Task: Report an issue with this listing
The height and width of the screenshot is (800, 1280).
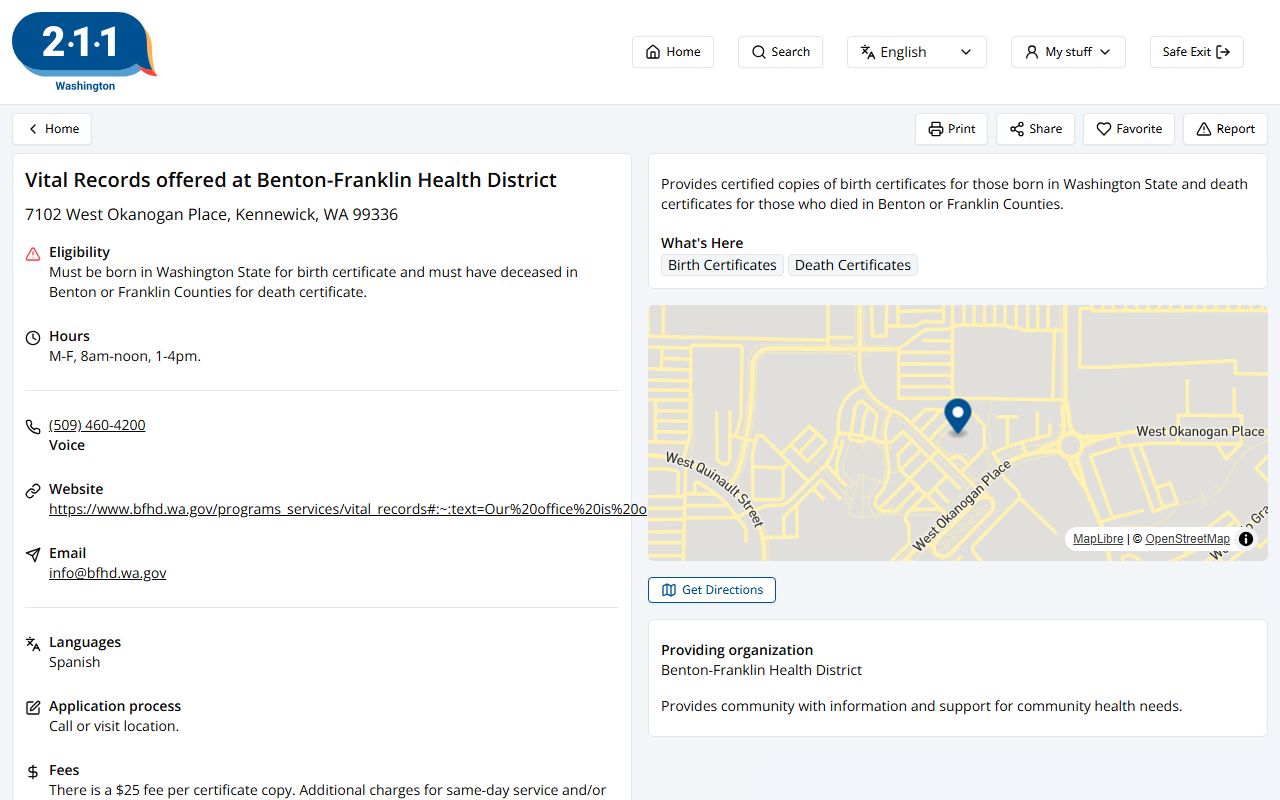Action: point(1225,129)
